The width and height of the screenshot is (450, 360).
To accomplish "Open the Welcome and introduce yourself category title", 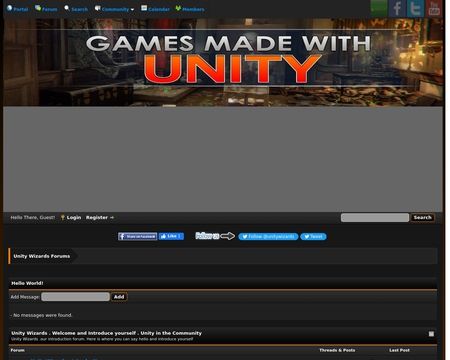I will (106, 333).
